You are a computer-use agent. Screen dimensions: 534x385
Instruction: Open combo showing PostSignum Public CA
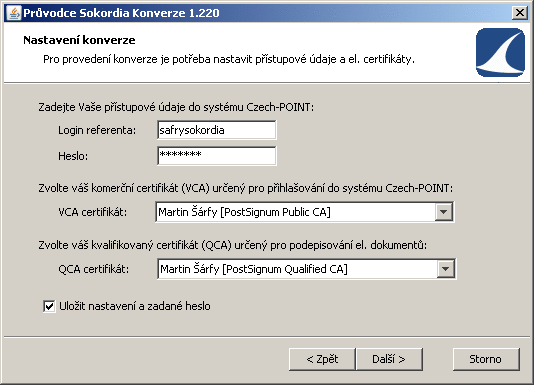pos(305,212)
